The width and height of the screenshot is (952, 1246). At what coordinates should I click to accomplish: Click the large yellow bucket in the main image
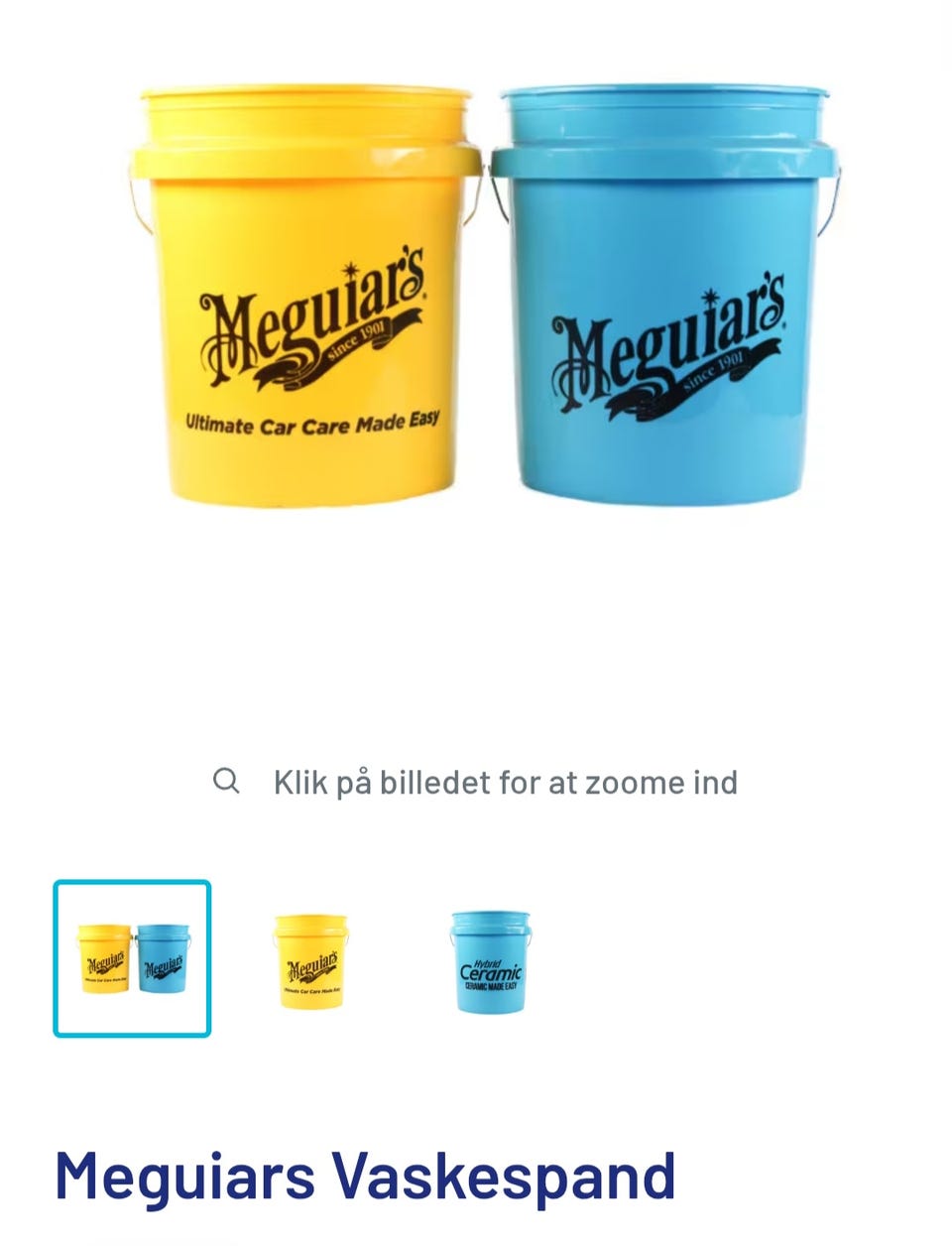click(305, 296)
